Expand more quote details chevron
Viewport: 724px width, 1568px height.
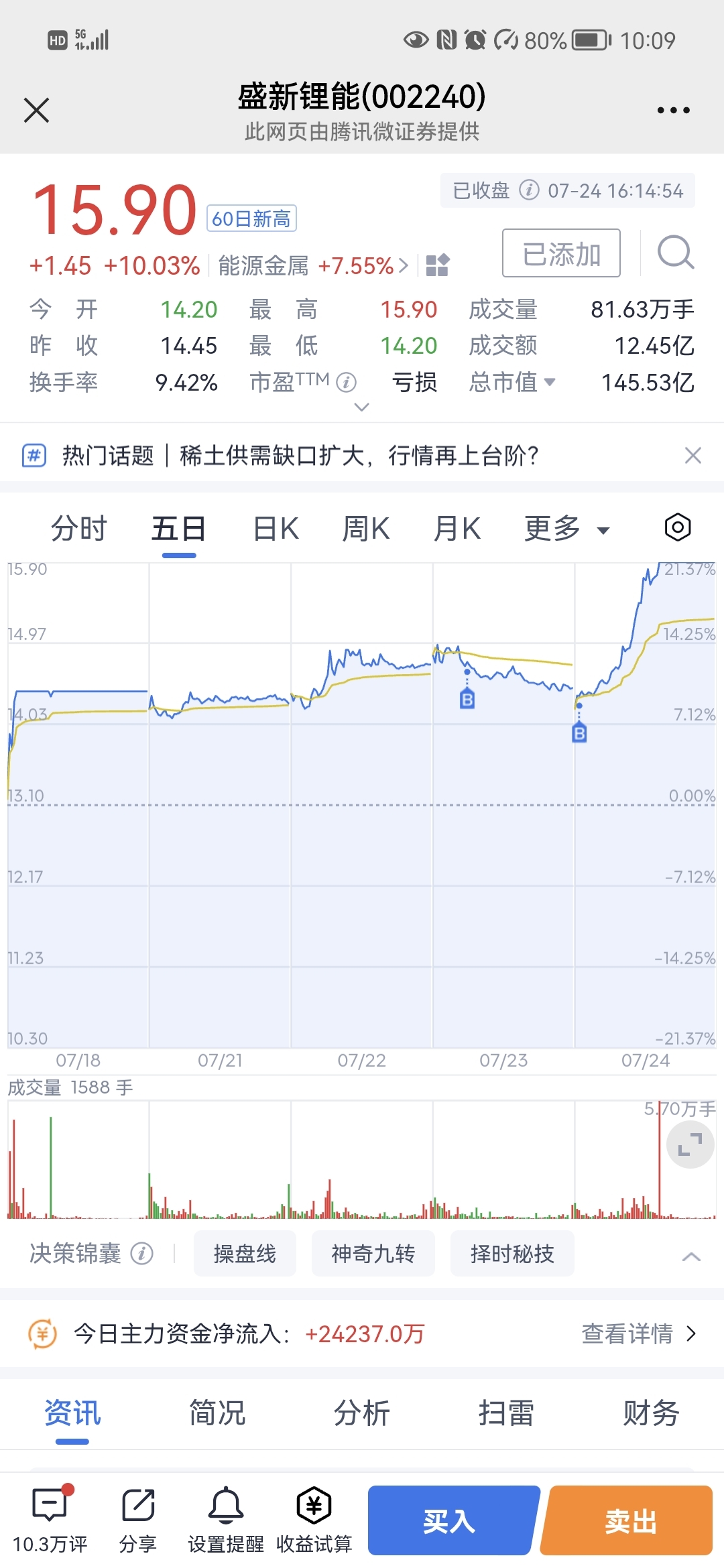point(361,407)
